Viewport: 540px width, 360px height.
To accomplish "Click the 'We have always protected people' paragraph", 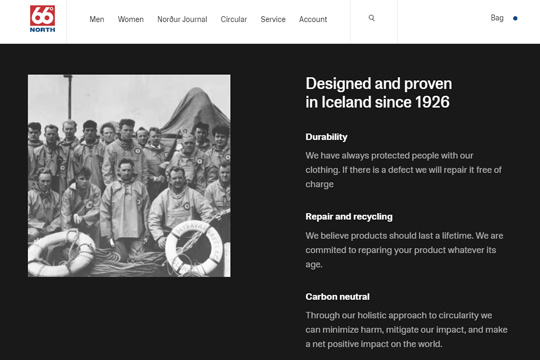I will (403, 170).
